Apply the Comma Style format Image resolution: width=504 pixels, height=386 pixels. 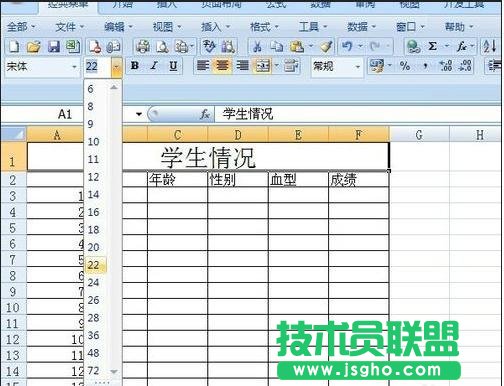[x=425, y=66]
